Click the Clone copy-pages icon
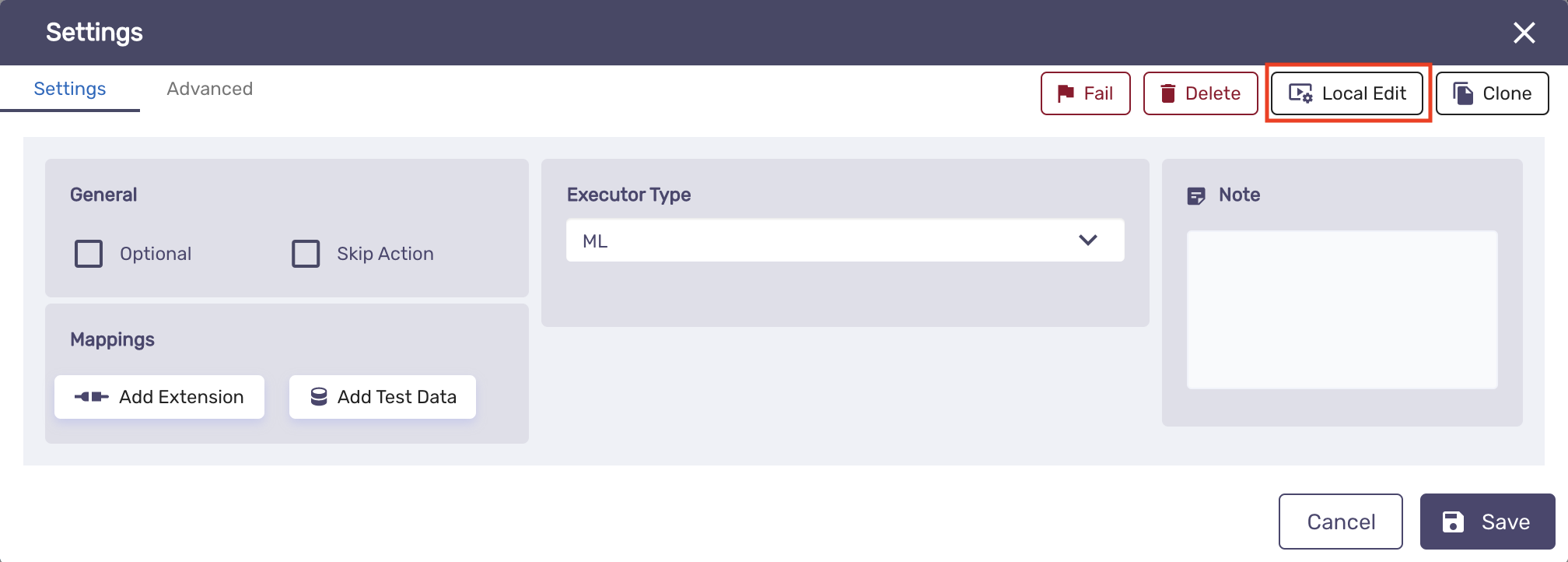The height and width of the screenshot is (562, 1568). point(1463,93)
